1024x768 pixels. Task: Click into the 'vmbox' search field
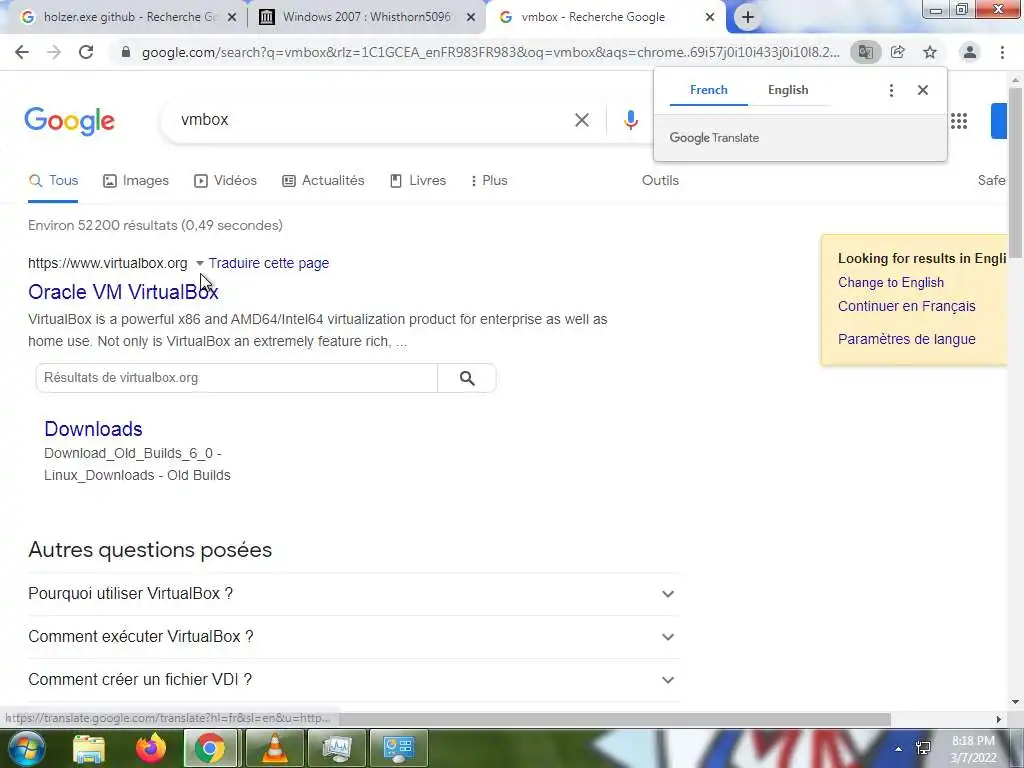[372, 120]
